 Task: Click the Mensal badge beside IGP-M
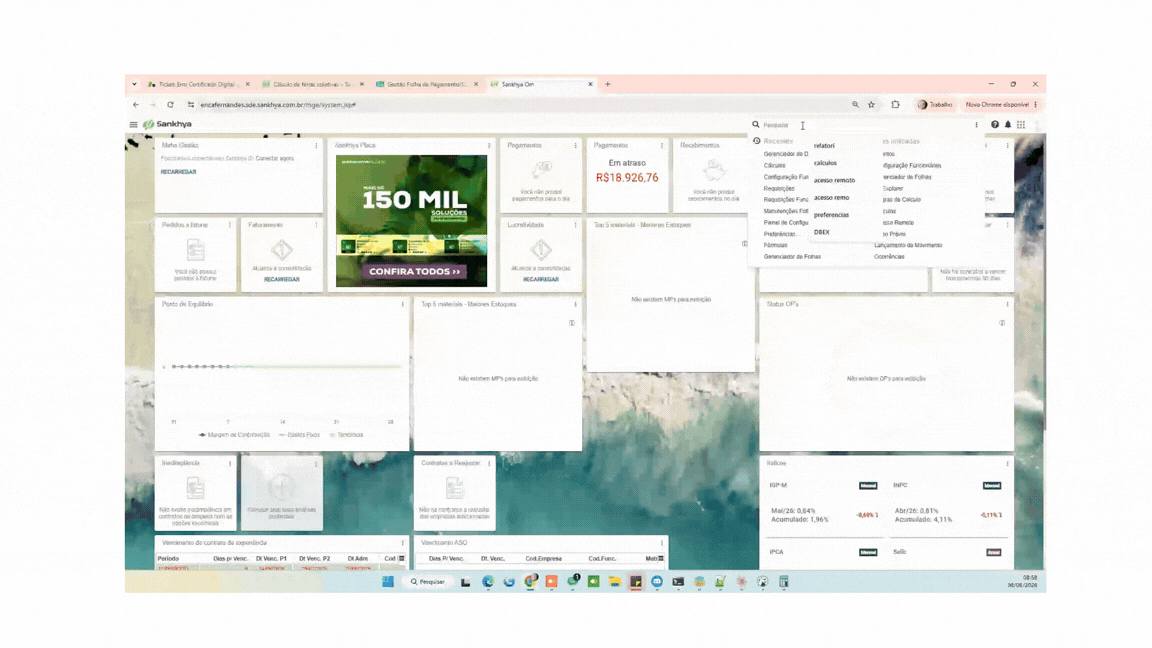click(x=868, y=486)
